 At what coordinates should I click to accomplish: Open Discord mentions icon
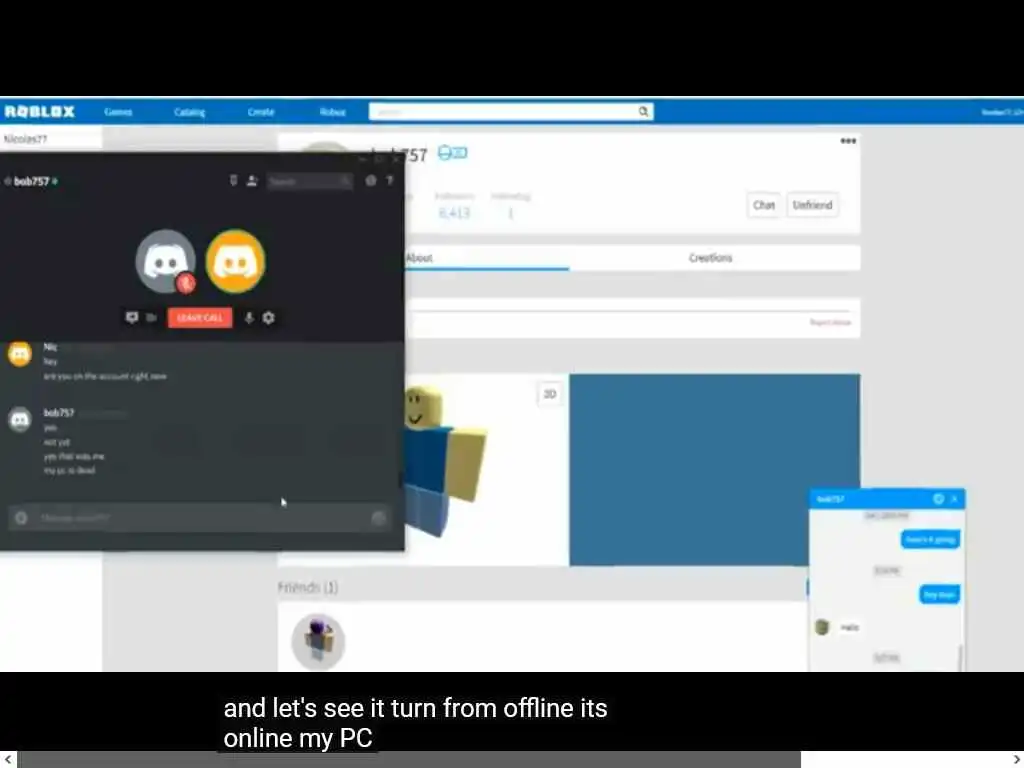pyautogui.click(x=370, y=181)
